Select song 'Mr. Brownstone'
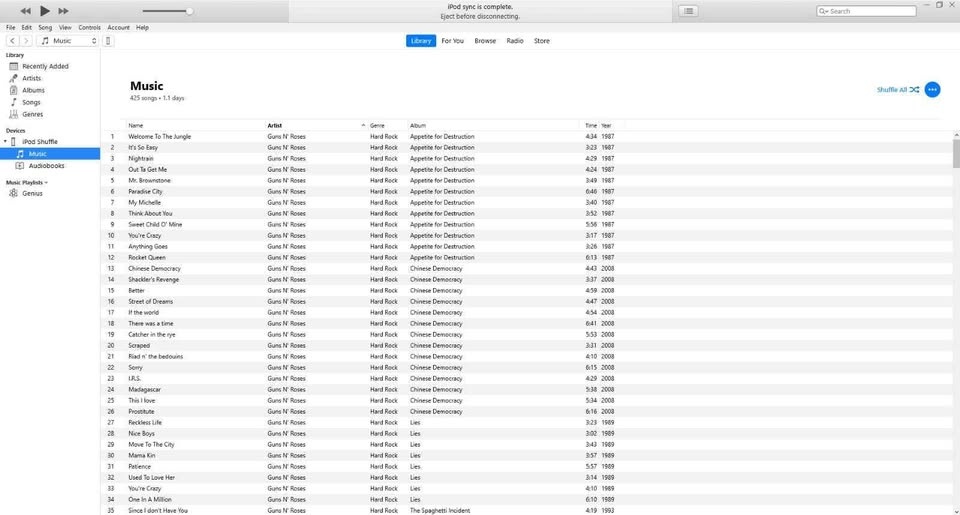This screenshot has height=515, width=960. (x=149, y=181)
